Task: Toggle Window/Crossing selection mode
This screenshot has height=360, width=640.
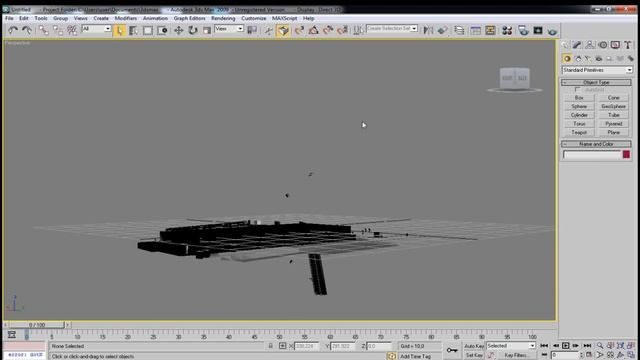Action: (x=162, y=30)
